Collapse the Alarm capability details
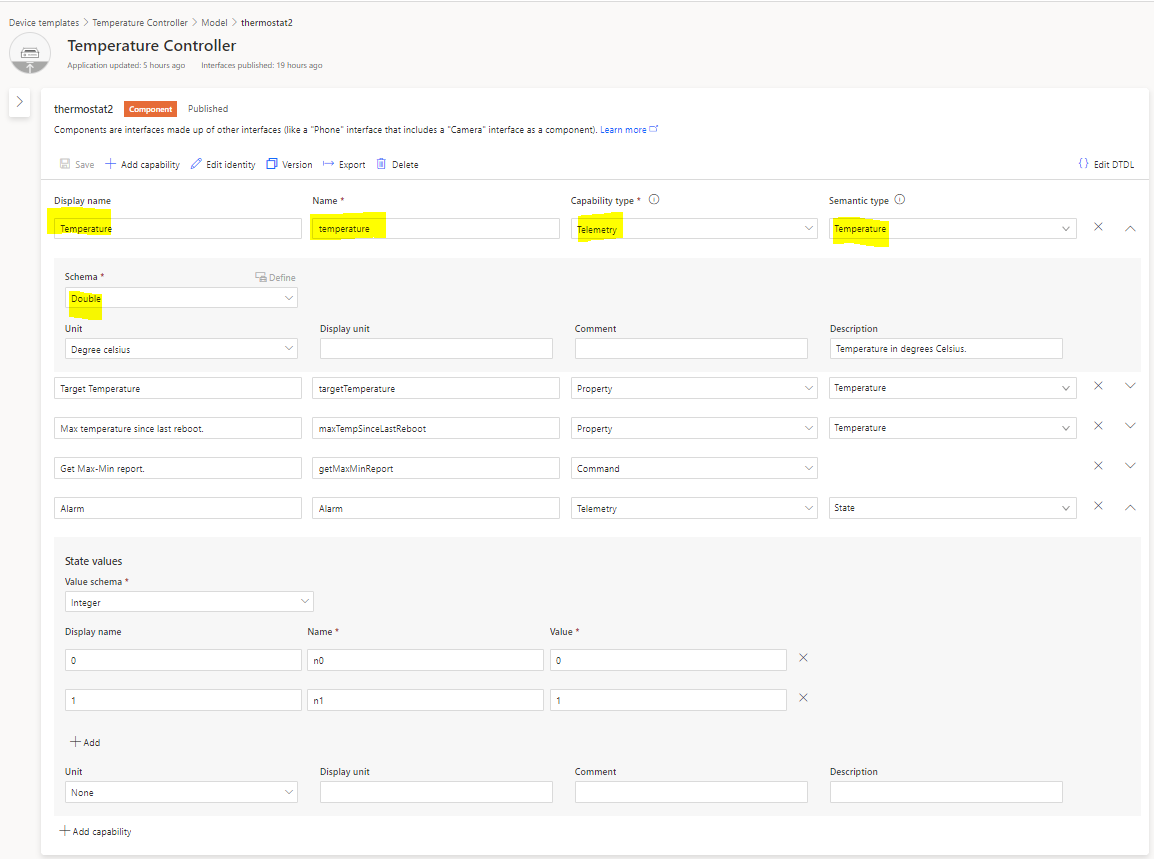Screen dimensions: 1154x859 pyautogui.click(x=1130, y=507)
